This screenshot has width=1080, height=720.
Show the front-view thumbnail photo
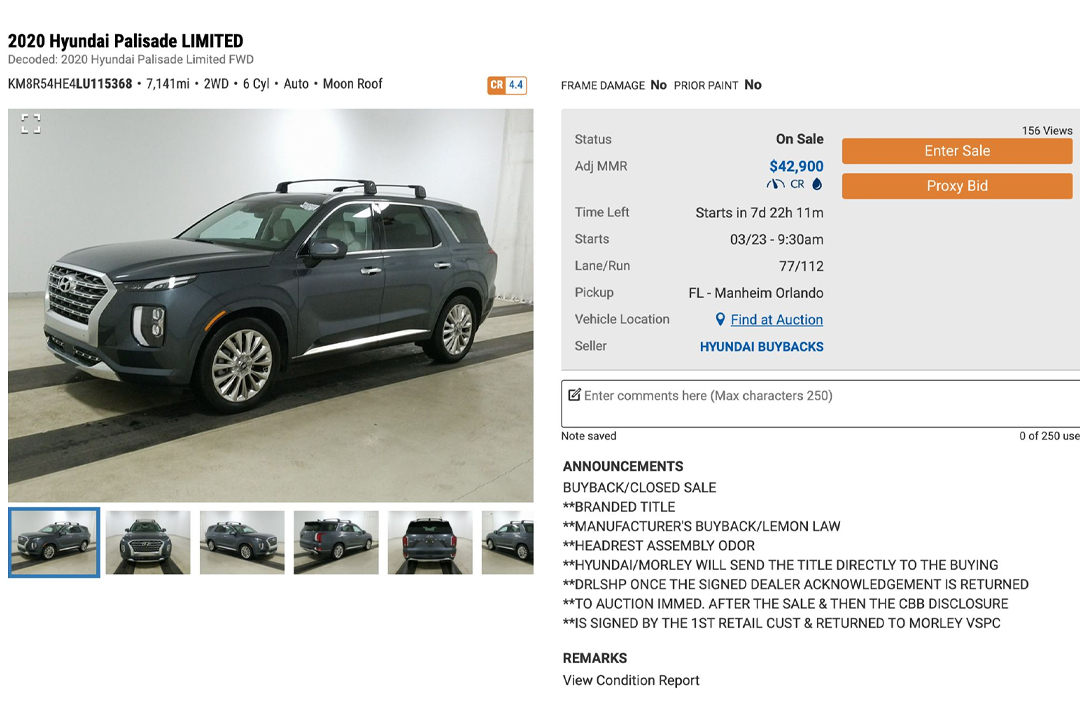tap(148, 542)
